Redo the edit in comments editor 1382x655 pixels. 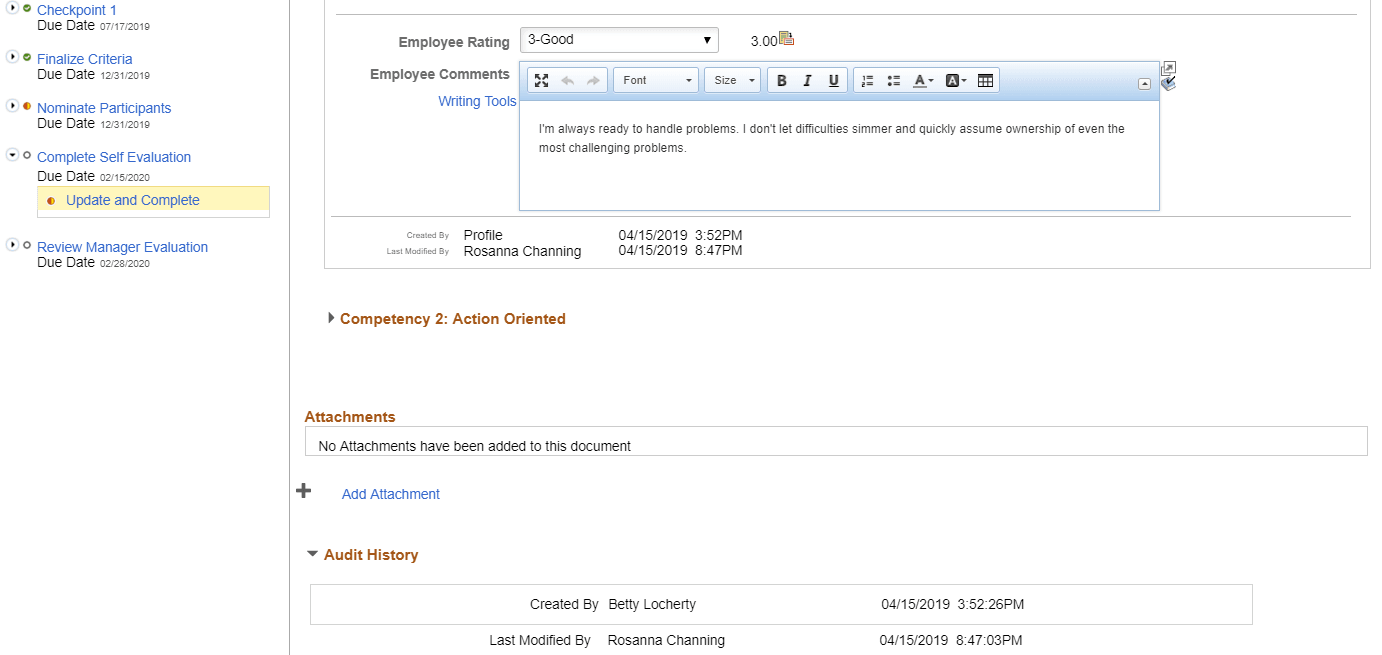pos(593,81)
